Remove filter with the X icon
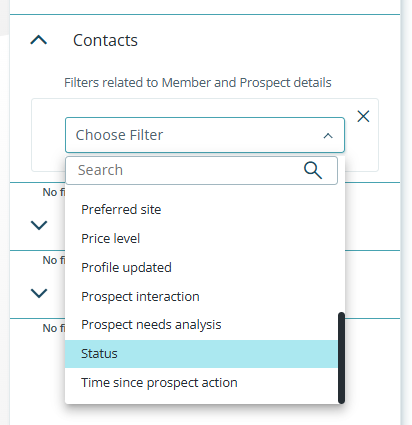Screen dimensions: 412x425 (x=363, y=116)
